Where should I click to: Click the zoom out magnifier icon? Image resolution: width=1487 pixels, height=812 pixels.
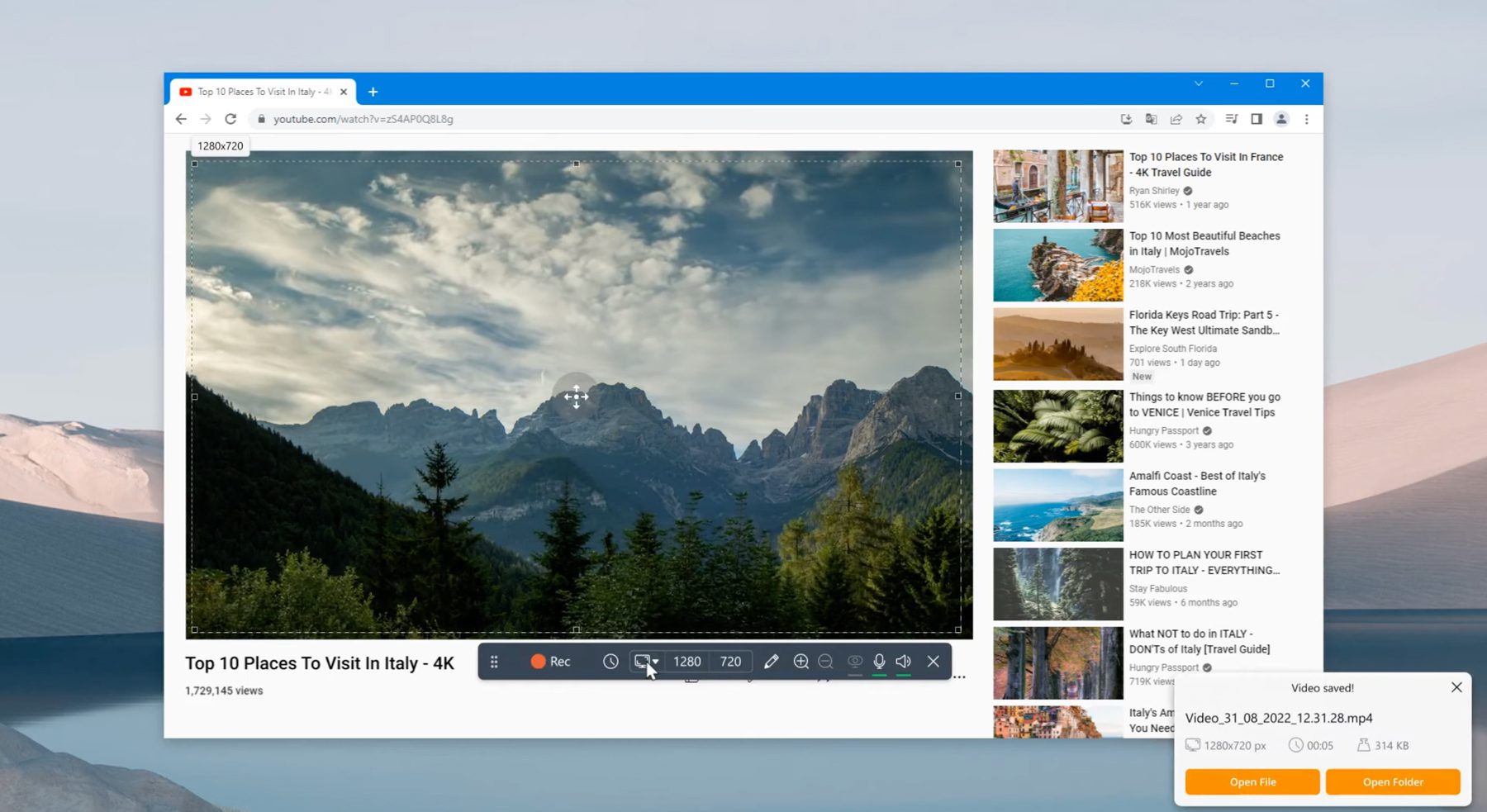(826, 661)
